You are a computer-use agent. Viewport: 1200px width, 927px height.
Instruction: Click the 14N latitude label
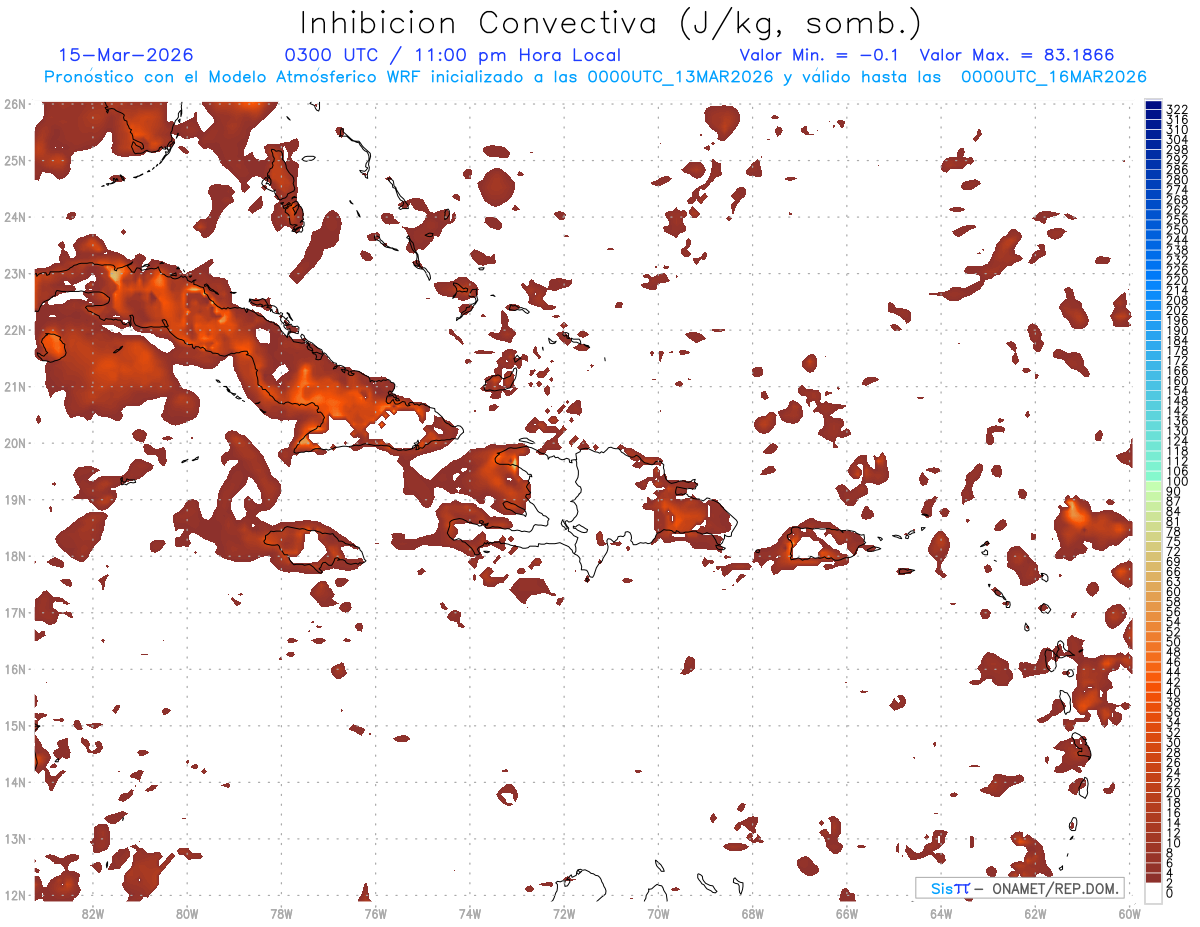pyautogui.click(x=14, y=782)
